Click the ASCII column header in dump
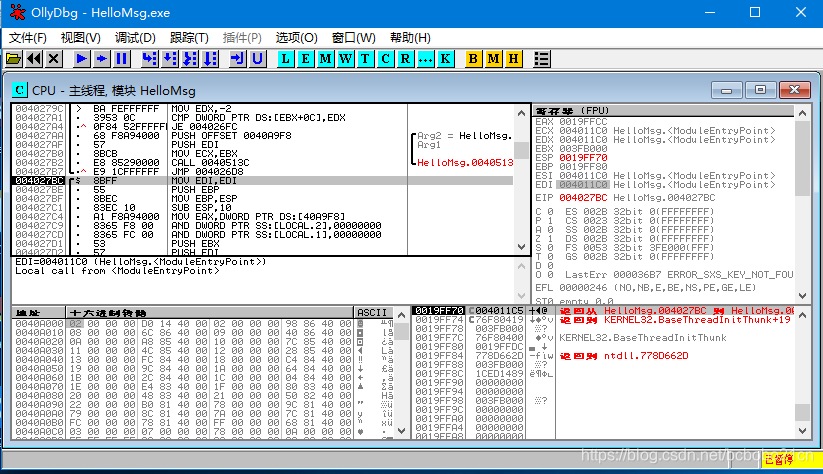The width and height of the screenshot is (823, 474). (x=373, y=312)
